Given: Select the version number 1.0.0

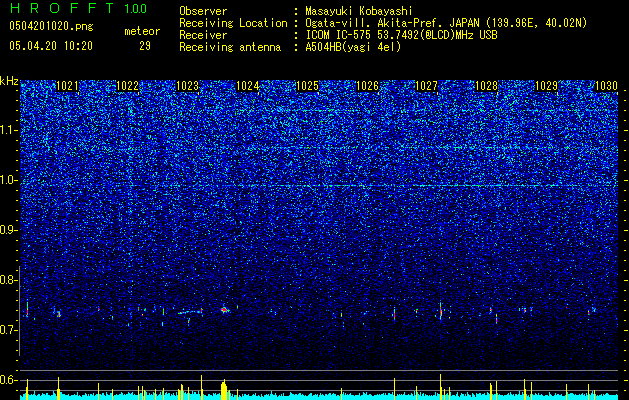Looking at the screenshot, I should (x=135, y=9).
